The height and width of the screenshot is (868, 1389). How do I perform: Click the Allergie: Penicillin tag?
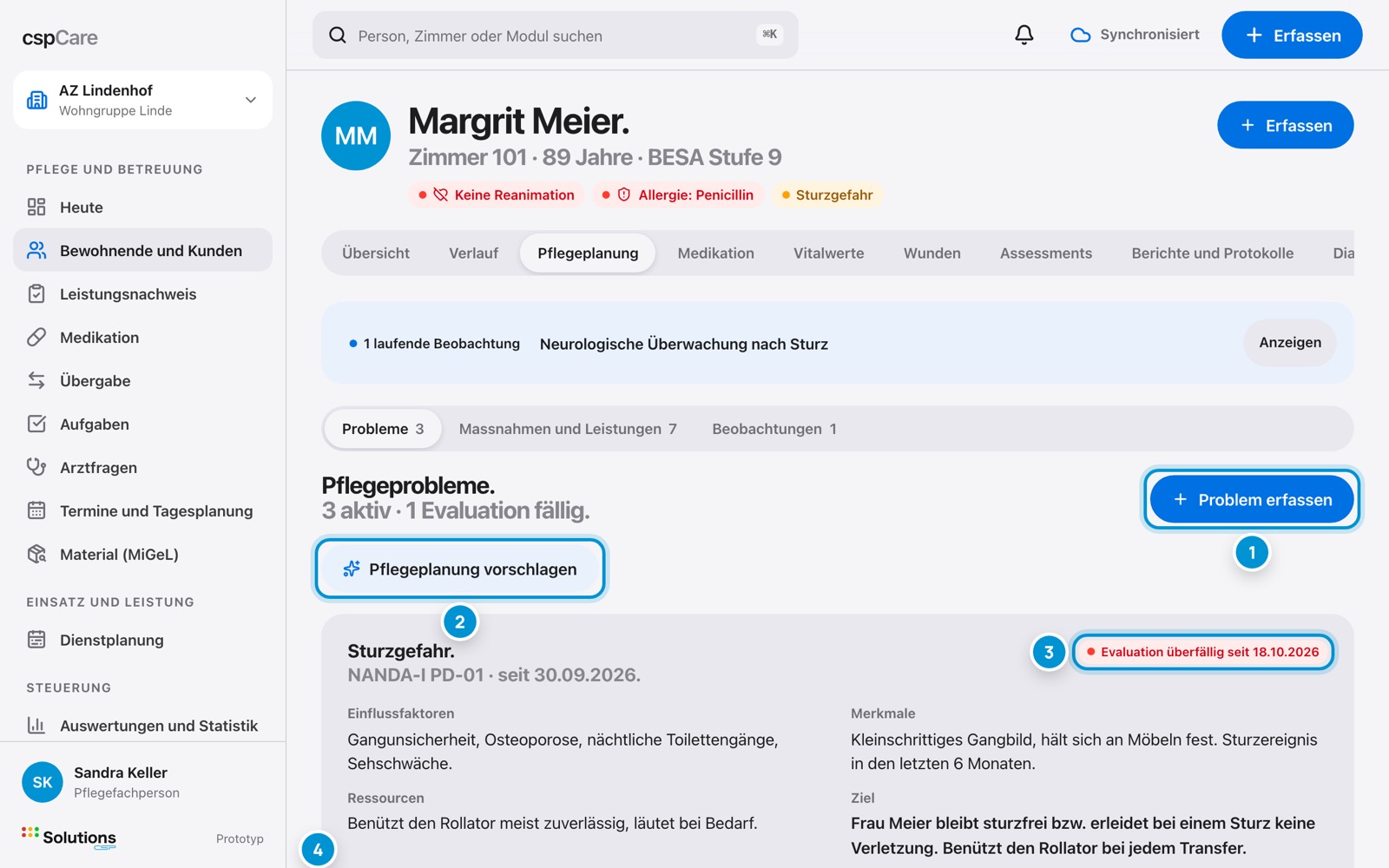[x=678, y=194]
